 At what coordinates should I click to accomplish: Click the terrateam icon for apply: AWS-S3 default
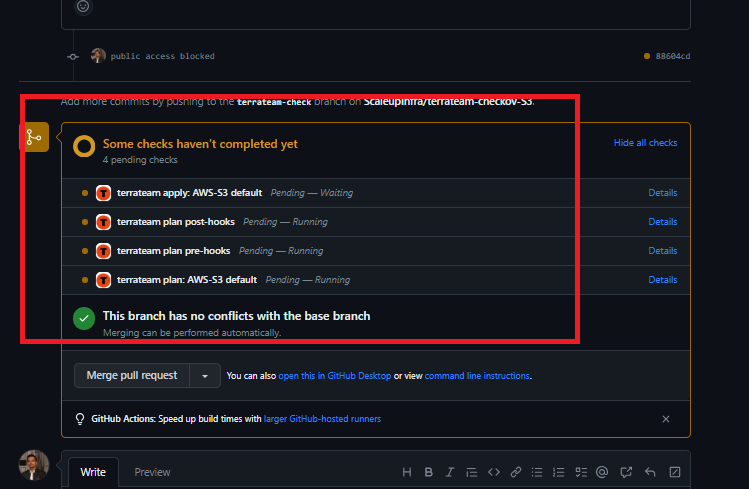pos(103,193)
